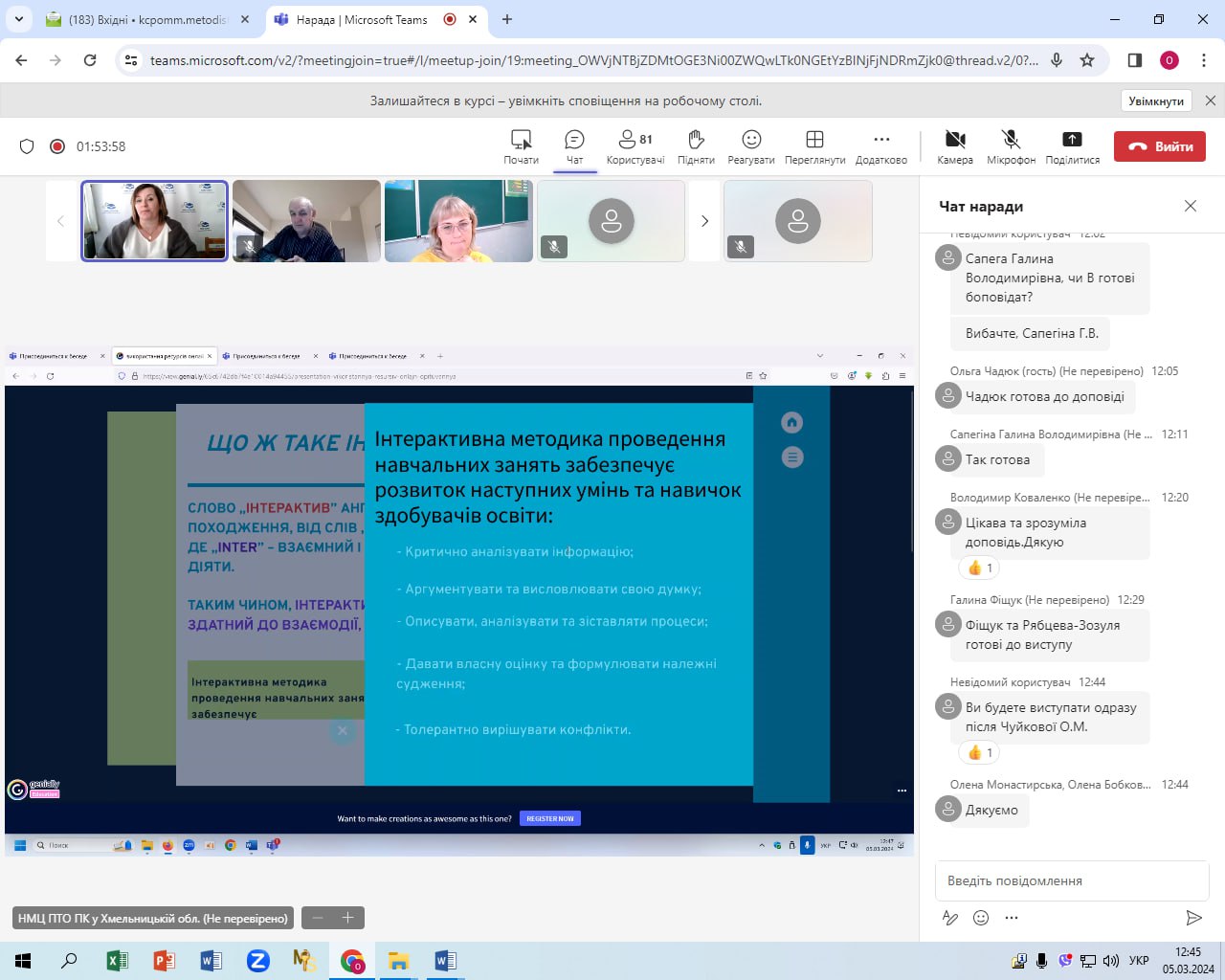
Task: Open the Переглянути view layout icon
Action: [x=814, y=140]
